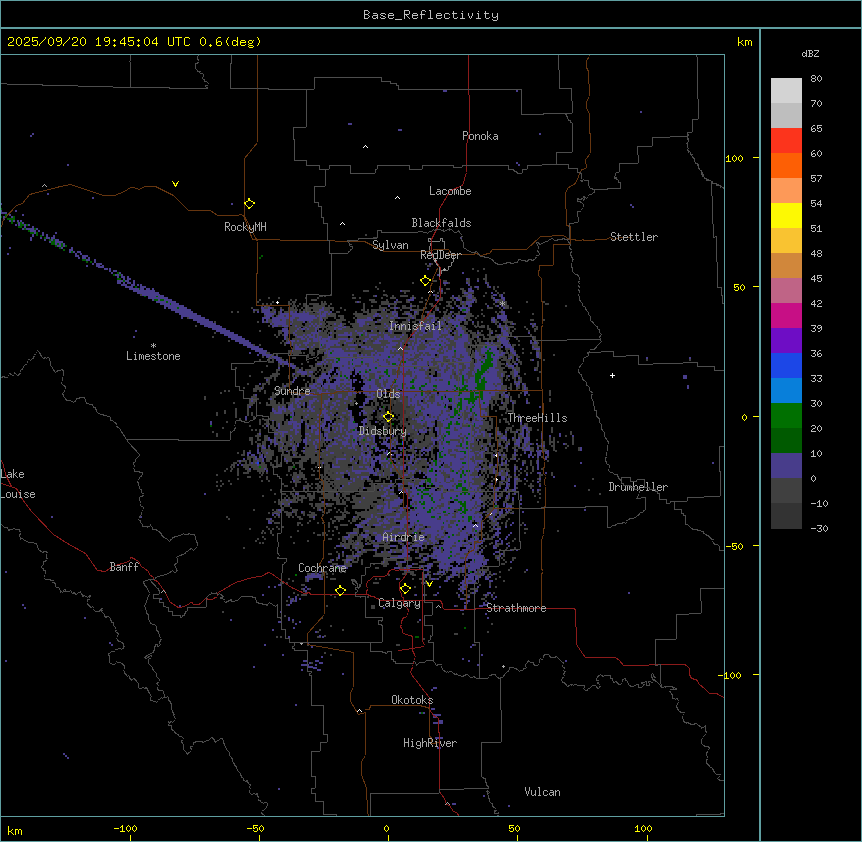Click the green 20-30 dBZ legend swatch
The width and height of the screenshot is (862, 842).
tap(786, 416)
